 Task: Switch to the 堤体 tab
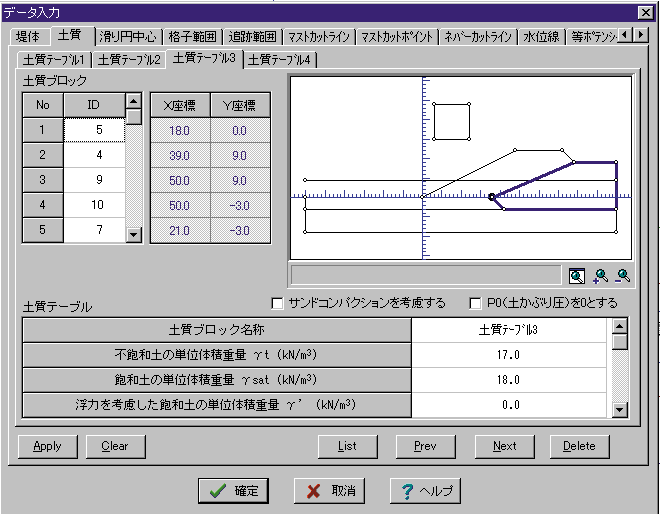pos(30,36)
